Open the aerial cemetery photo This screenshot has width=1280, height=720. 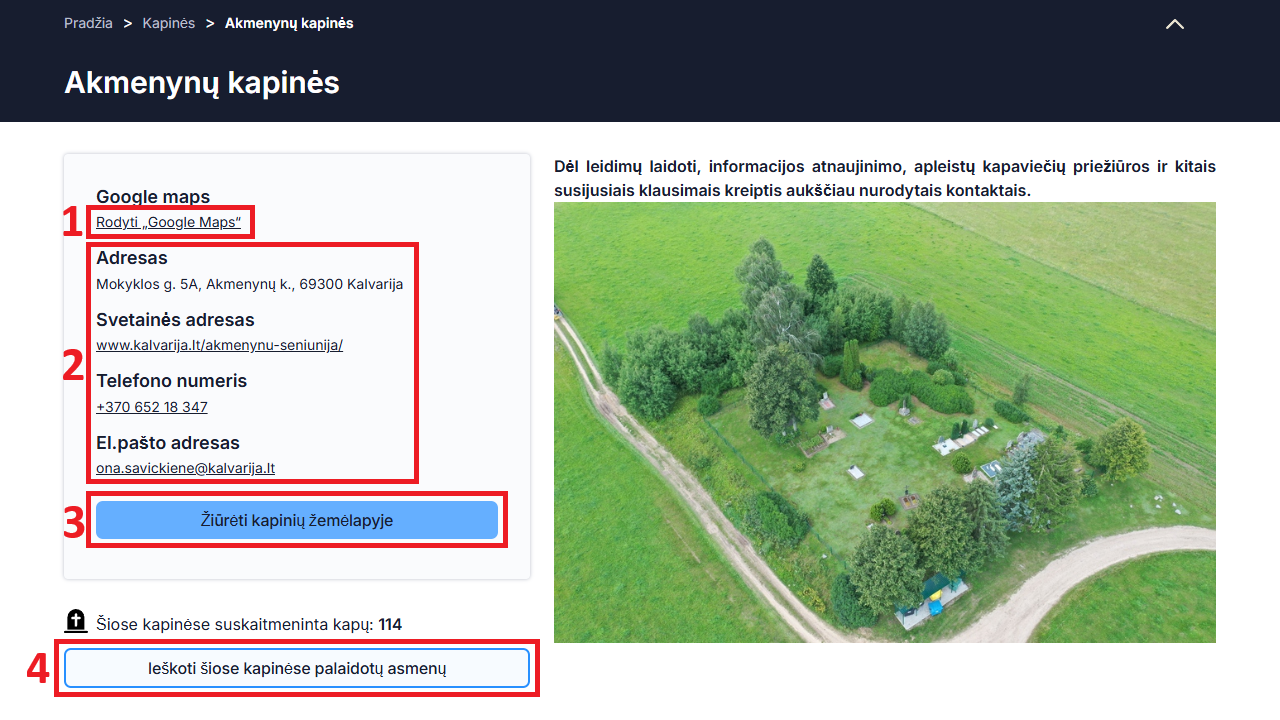pyautogui.click(x=885, y=422)
